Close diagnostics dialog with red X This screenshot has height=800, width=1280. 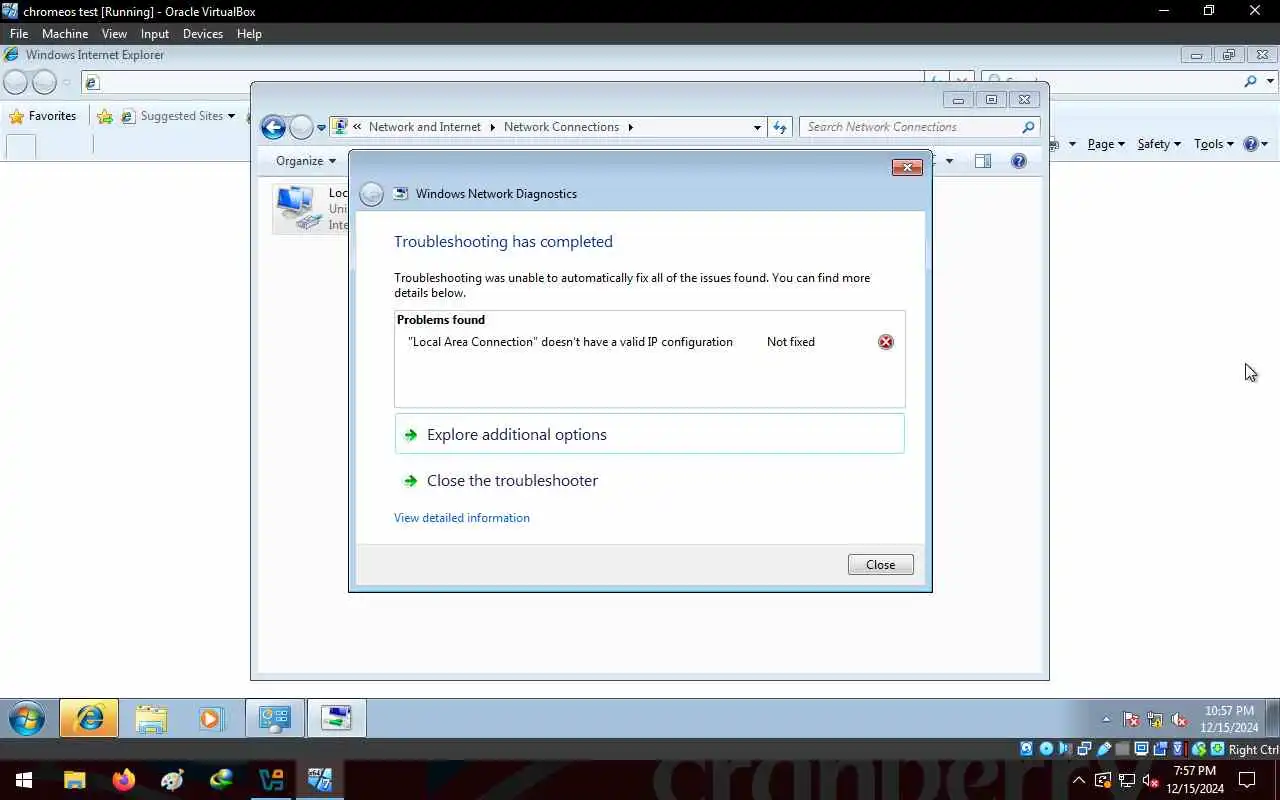tap(907, 167)
